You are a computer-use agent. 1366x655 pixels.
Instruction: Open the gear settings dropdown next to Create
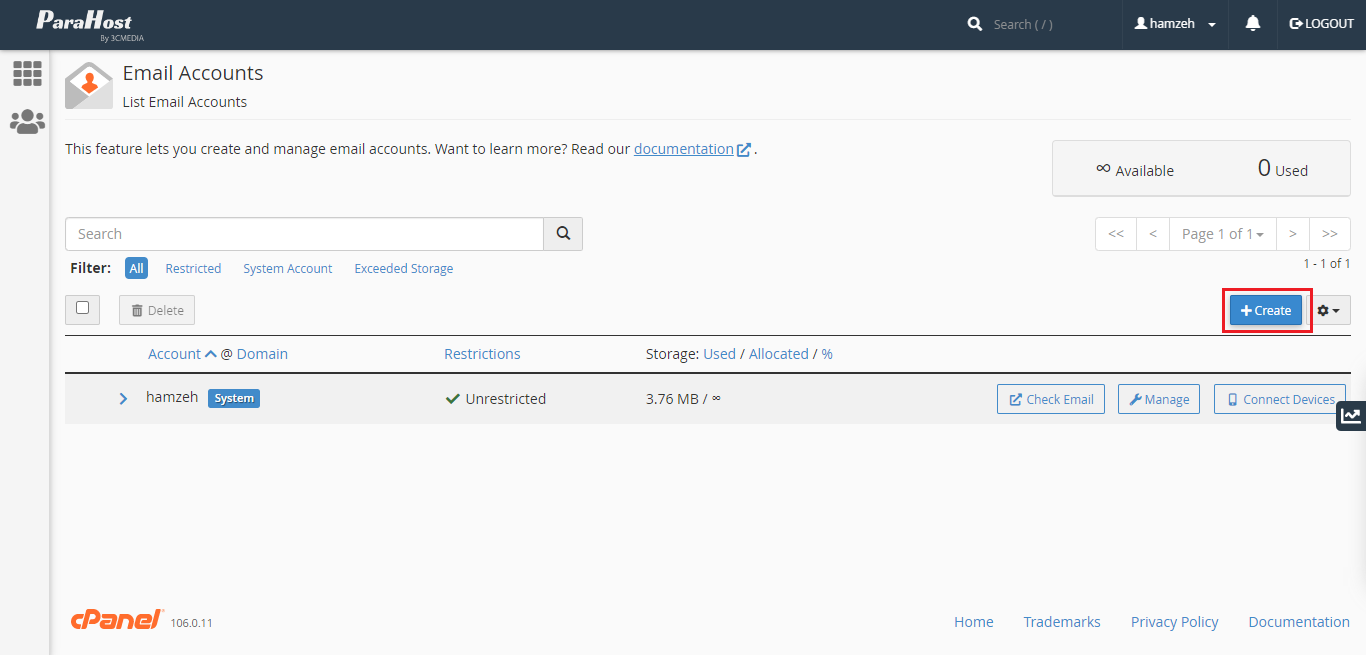(1328, 310)
